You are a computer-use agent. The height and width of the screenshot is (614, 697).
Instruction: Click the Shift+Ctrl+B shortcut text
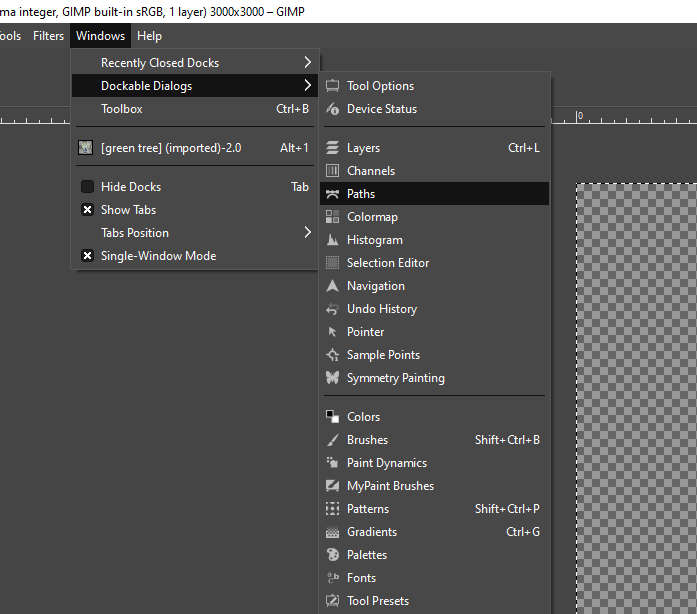pyautogui.click(x=507, y=440)
